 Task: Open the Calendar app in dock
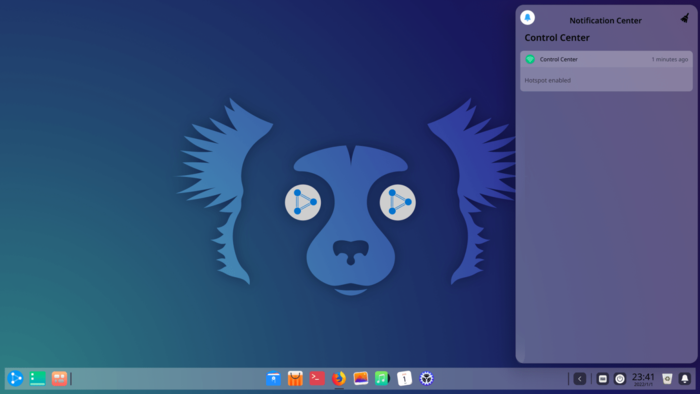click(404, 378)
